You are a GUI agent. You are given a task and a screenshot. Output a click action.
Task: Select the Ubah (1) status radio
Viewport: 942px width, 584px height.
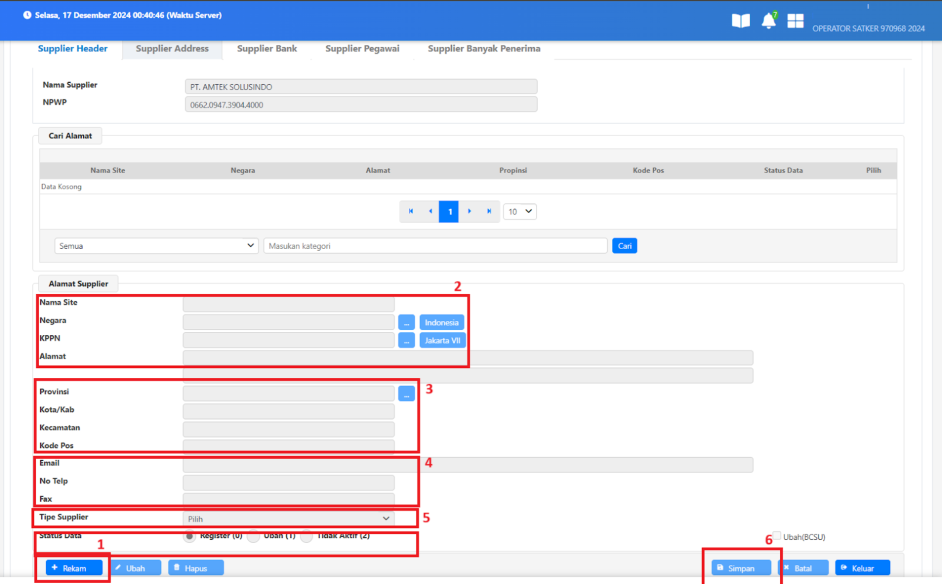253,536
